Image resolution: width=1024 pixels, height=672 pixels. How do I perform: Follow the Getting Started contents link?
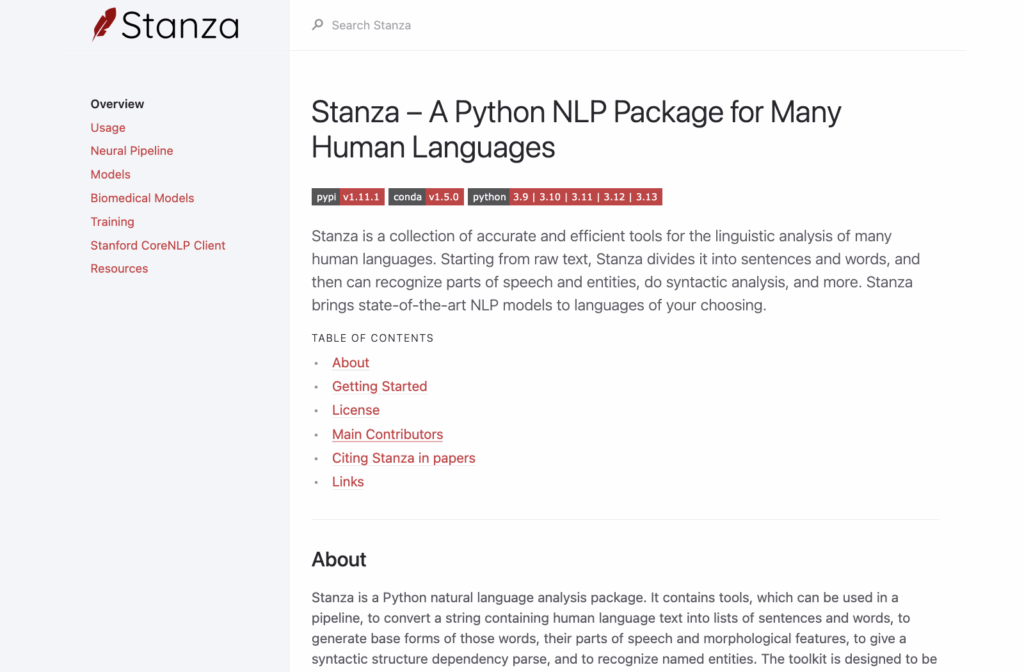point(379,387)
